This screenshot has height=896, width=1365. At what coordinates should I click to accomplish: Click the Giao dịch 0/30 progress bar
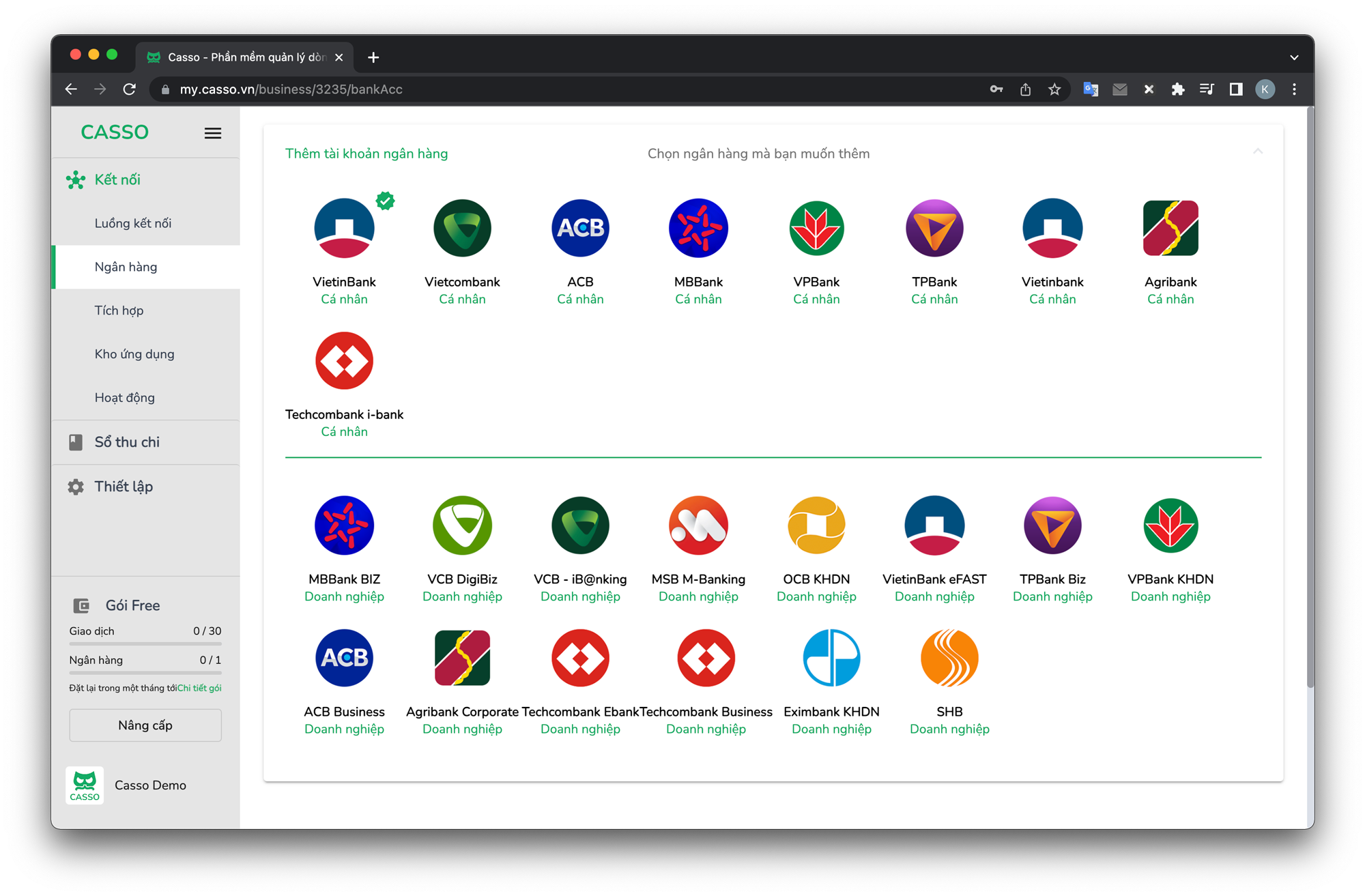(145, 644)
